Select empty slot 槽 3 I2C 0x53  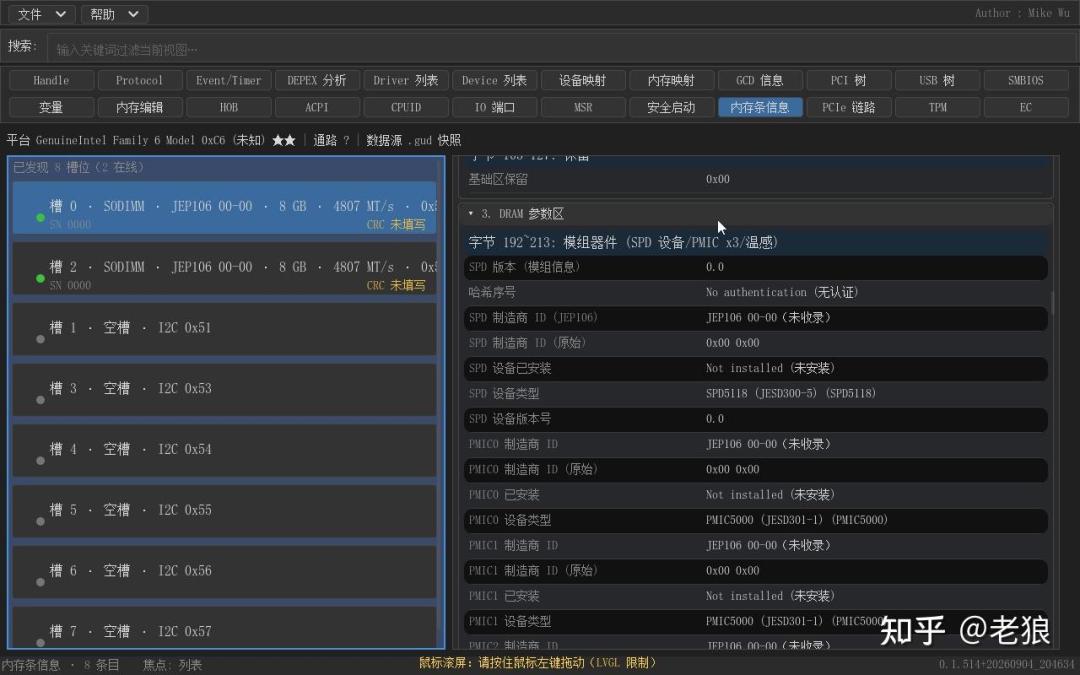[225, 390]
